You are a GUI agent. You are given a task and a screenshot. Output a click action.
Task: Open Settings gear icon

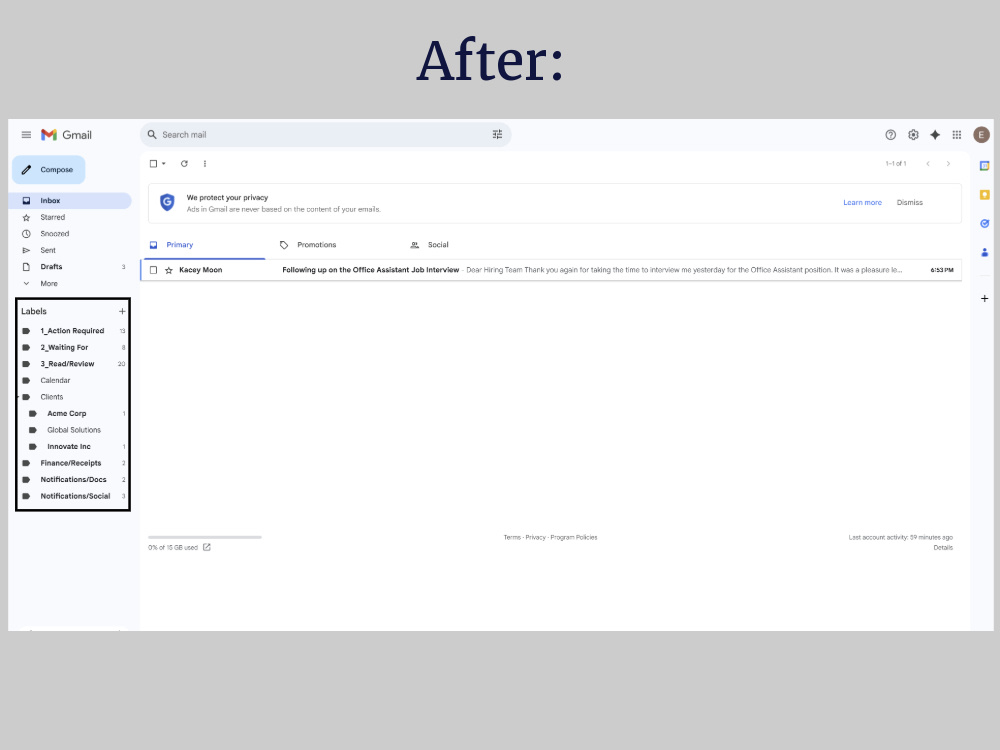[913, 135]
